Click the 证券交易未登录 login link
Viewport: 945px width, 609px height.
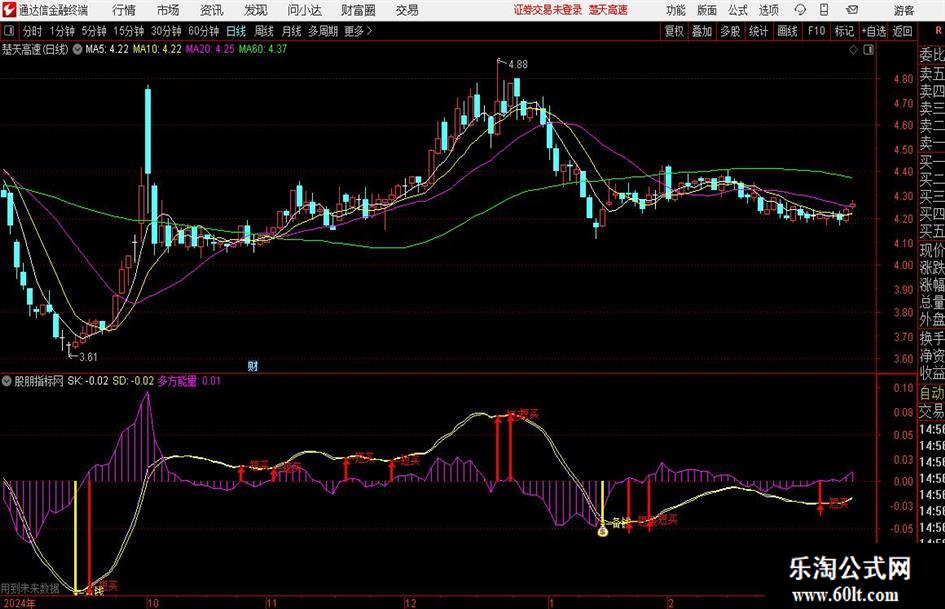547,10
